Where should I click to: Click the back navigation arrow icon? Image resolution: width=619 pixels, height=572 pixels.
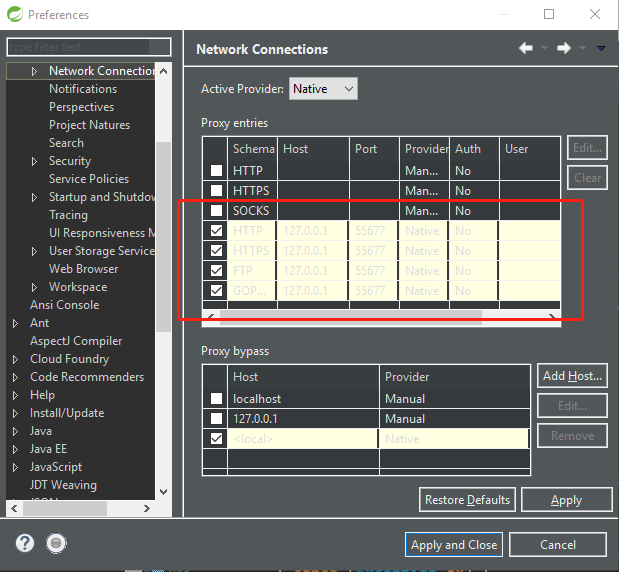tap(526, 48)
